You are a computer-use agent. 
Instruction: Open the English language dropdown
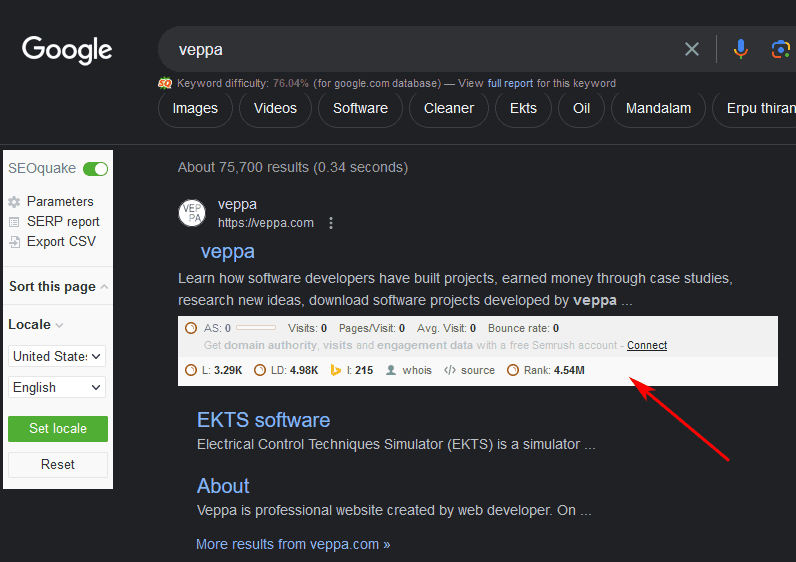[57, 387]
